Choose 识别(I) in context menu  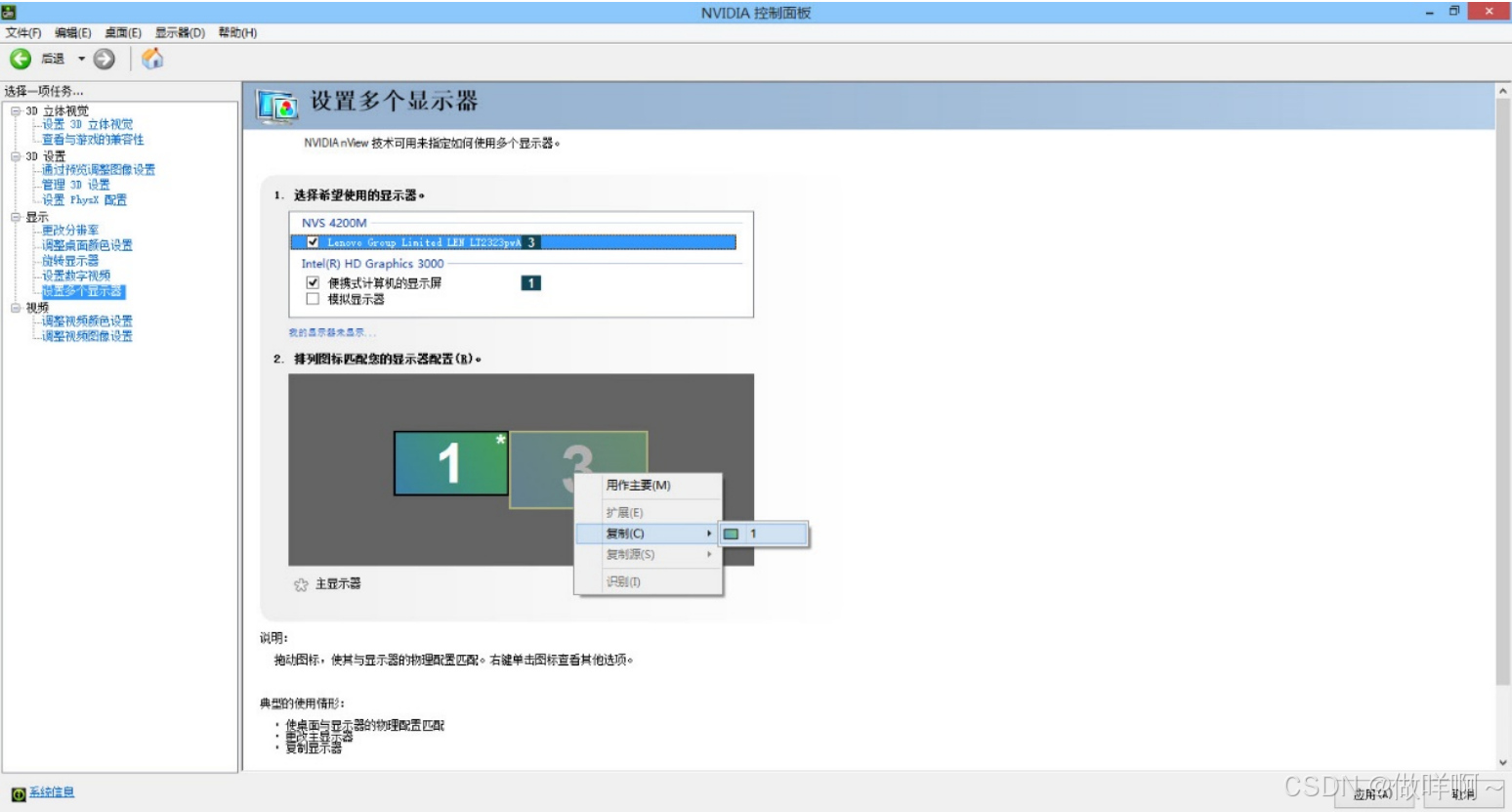[648, 581]
